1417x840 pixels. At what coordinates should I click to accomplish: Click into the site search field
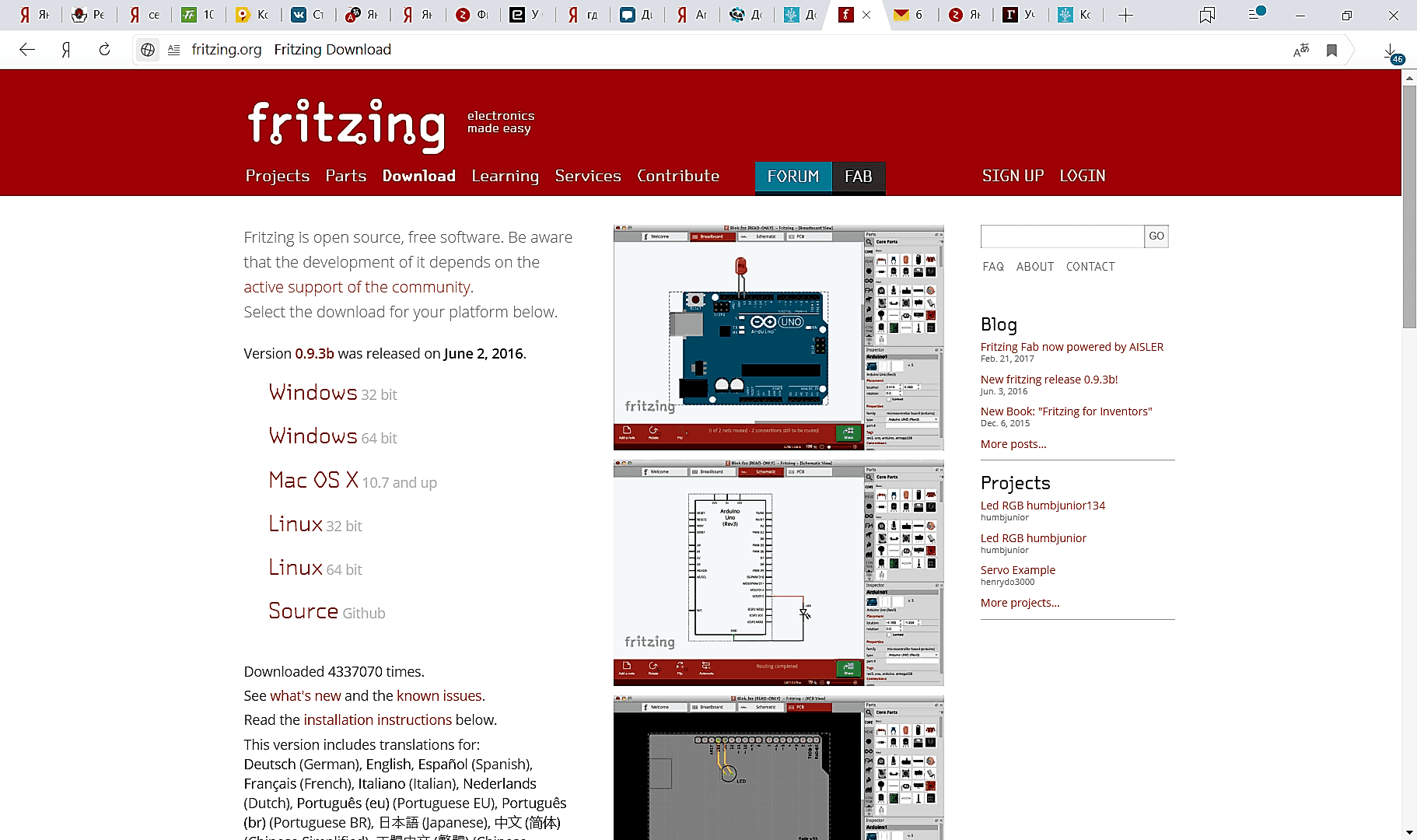(1062, 236)
